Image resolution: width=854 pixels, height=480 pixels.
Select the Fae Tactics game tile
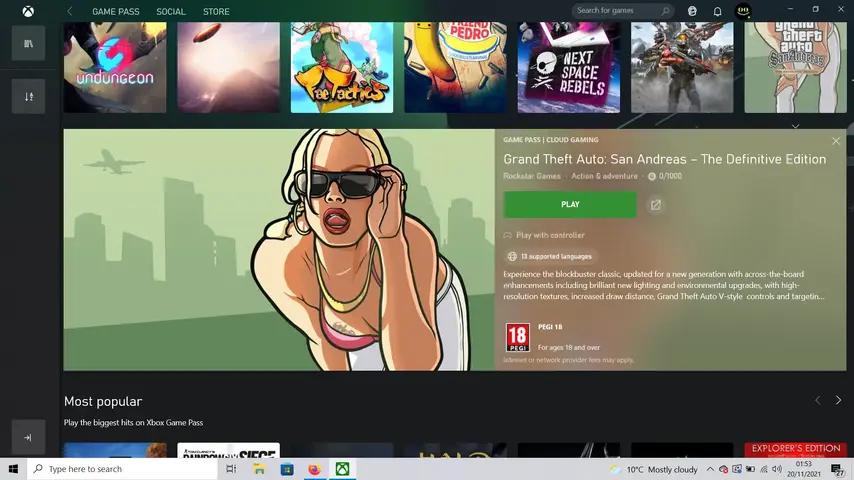tap(341, 68)
